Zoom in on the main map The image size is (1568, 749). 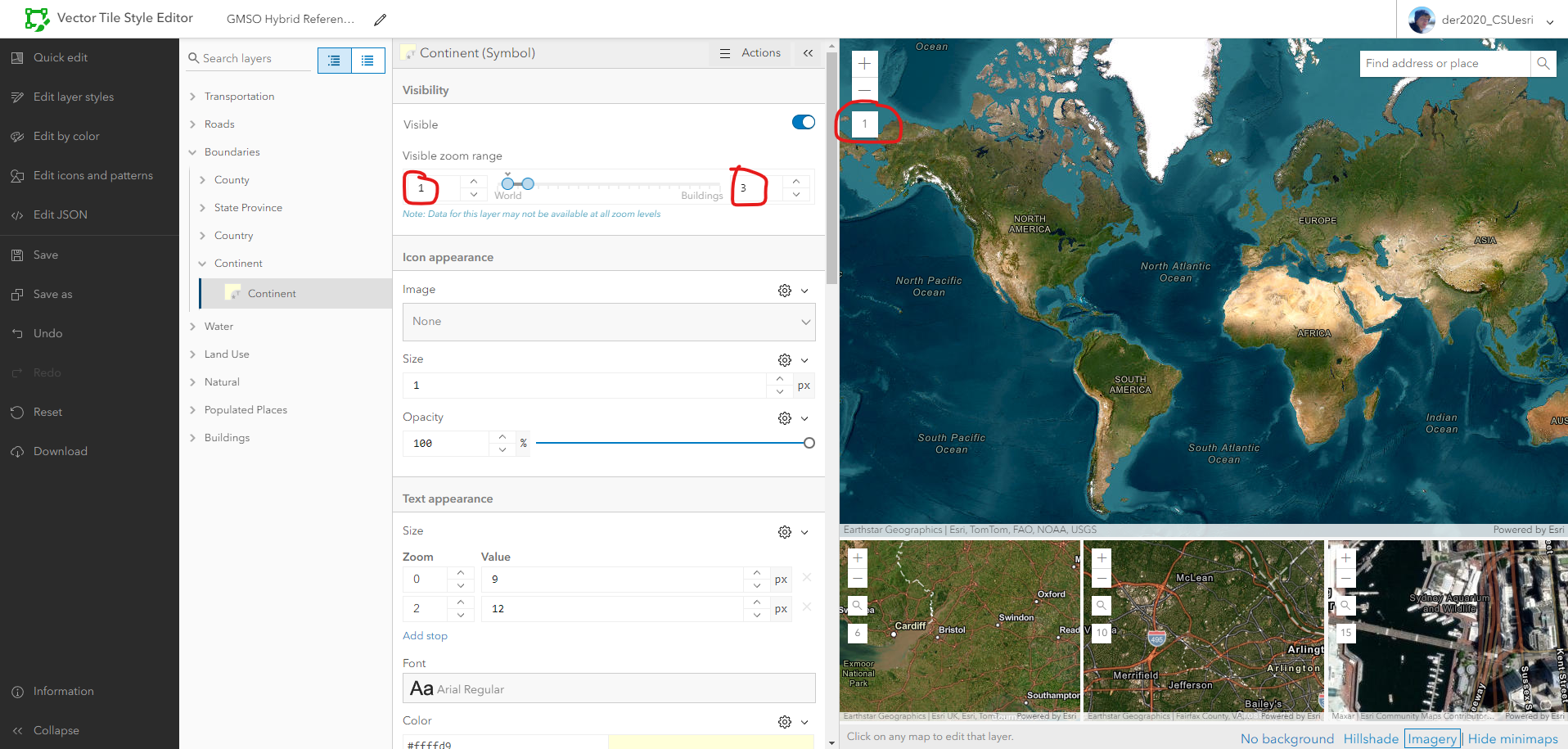pos(863,63)
